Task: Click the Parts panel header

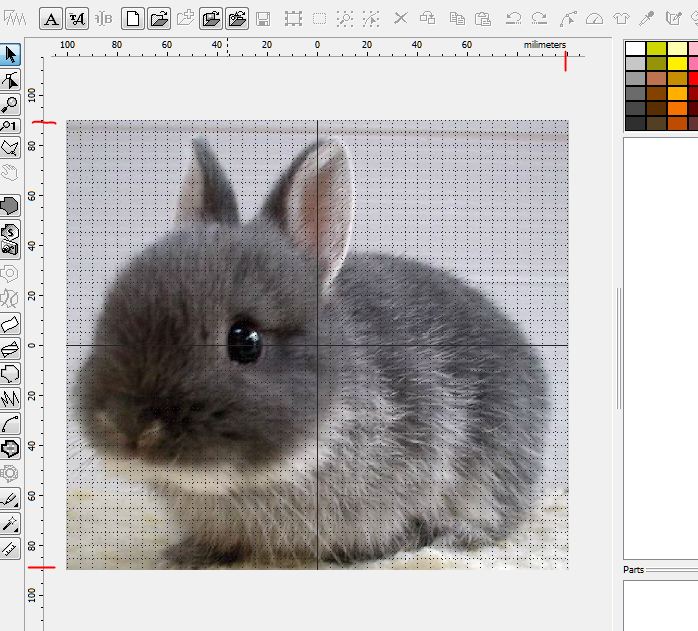Action: (634, 570)
